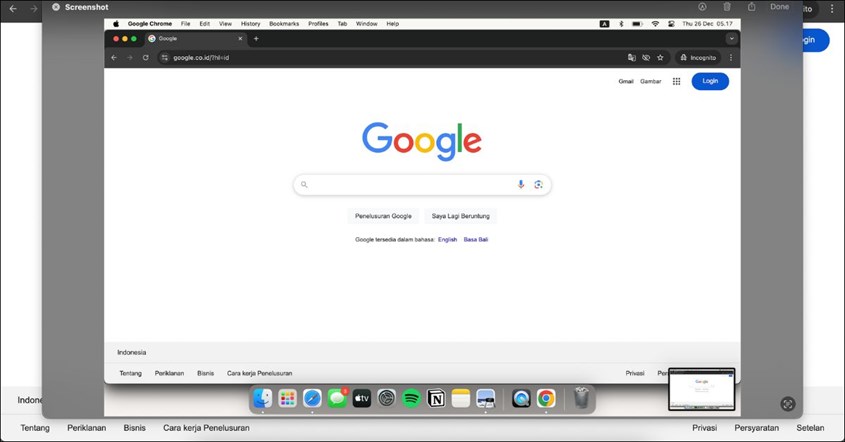The image size is (845, 442).
Task: Click the input source A icon in menu bar
Action: click(x=604, y=24)
